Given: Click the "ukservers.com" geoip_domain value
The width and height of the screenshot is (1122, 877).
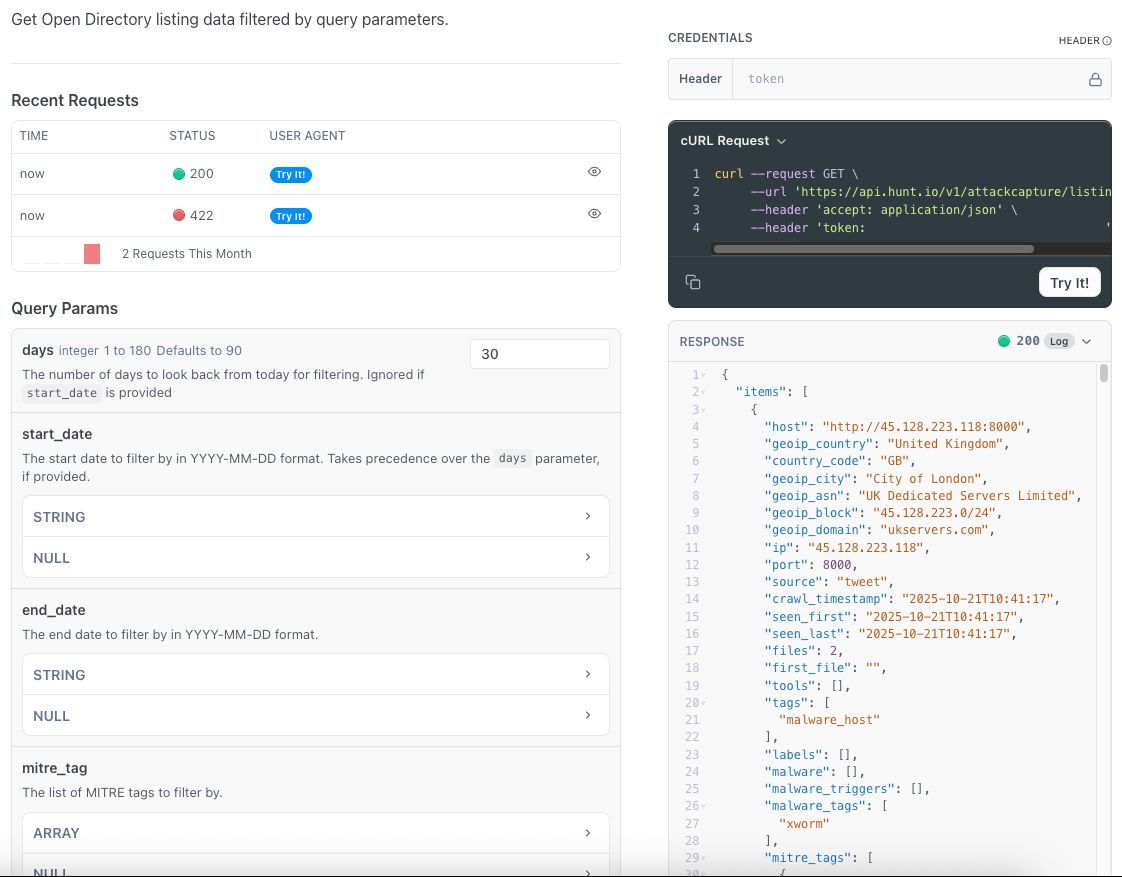Looking at the screenshot, I should 937,530.
